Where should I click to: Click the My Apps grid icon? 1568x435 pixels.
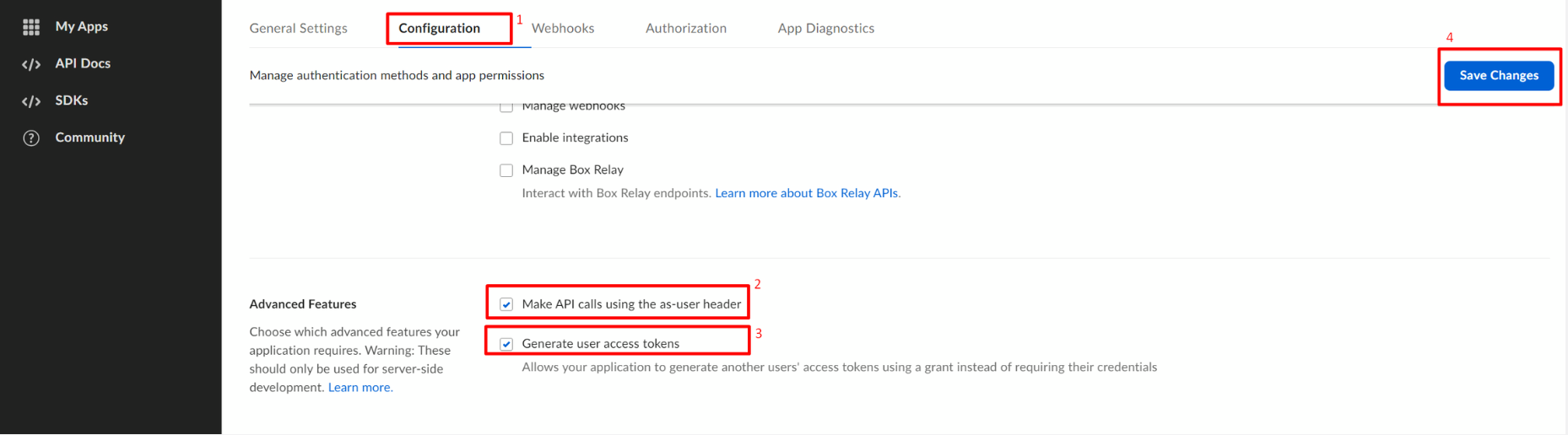coord(31,27)
